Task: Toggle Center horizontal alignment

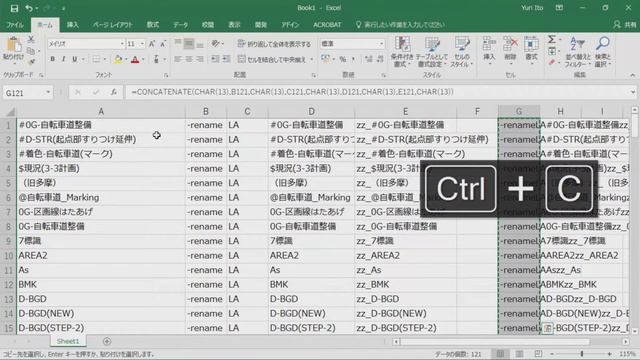Action: click(x=189, y=60)
